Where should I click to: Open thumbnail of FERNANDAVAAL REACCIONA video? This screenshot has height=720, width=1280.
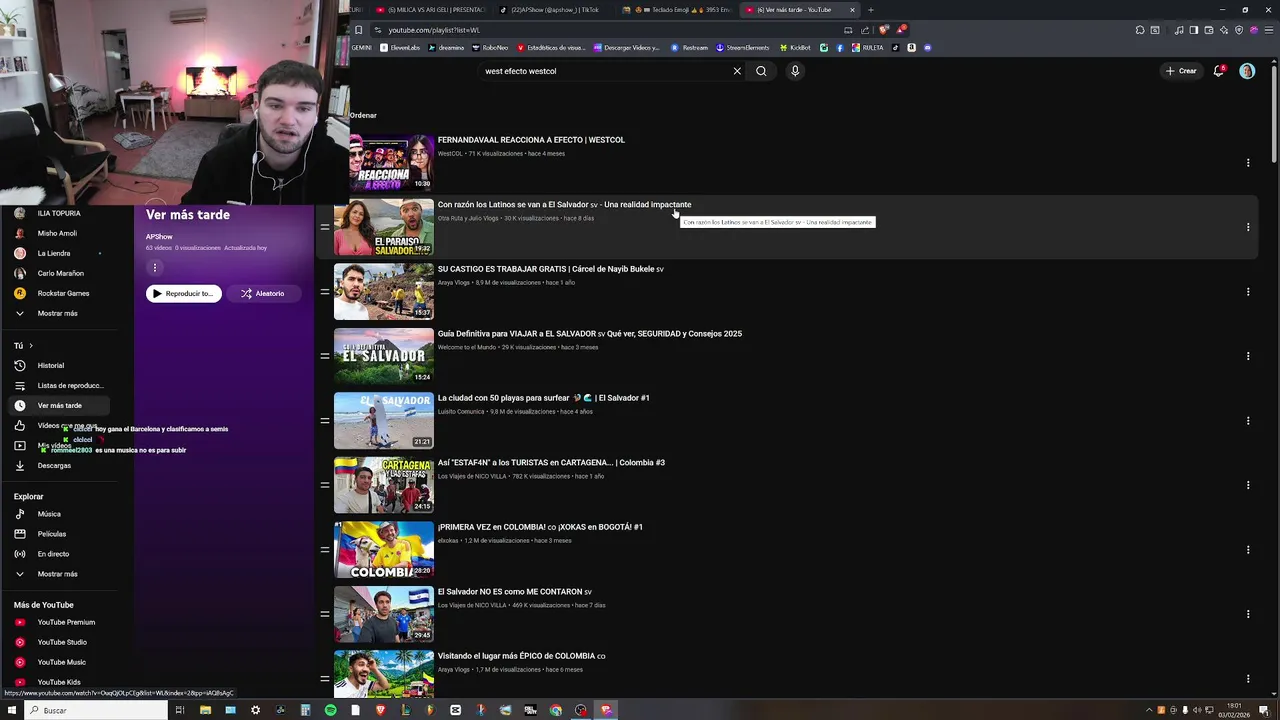(392, 162)
